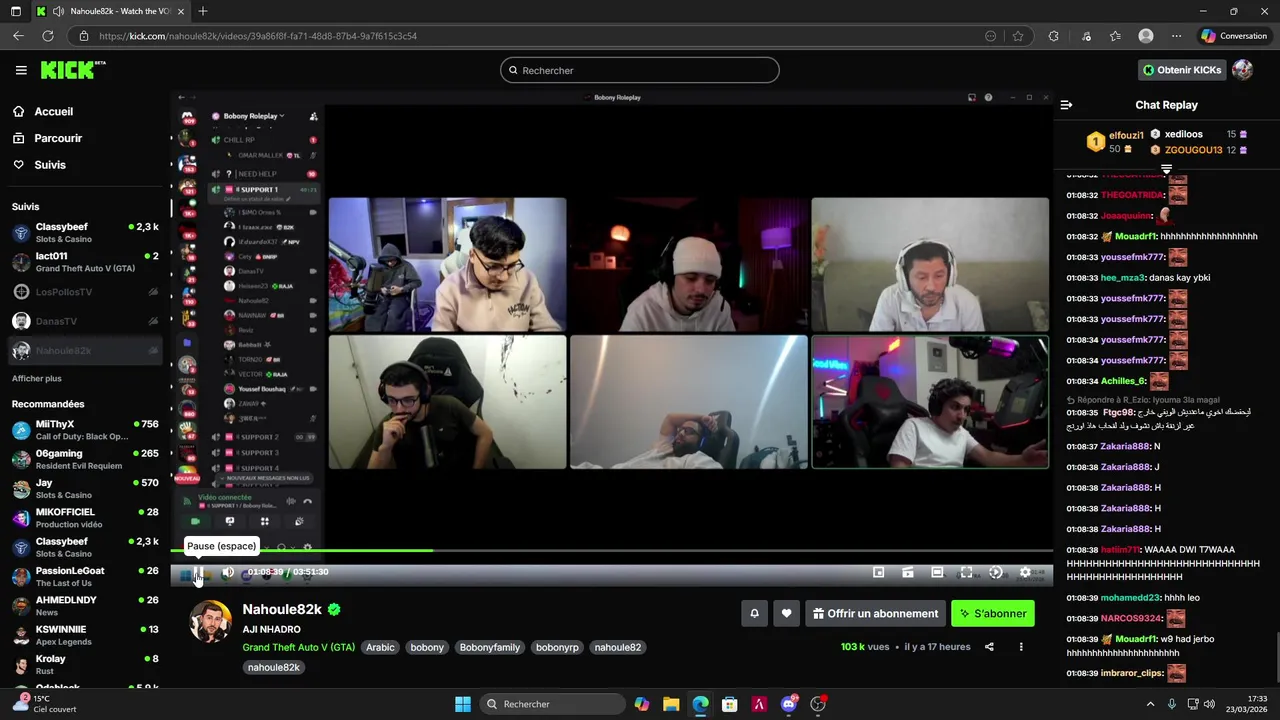This screenshot has height=720, width=1280.
Task: Enter fullscreen mode in the video player
Action: pyautogui.click(x=966, y=573)
